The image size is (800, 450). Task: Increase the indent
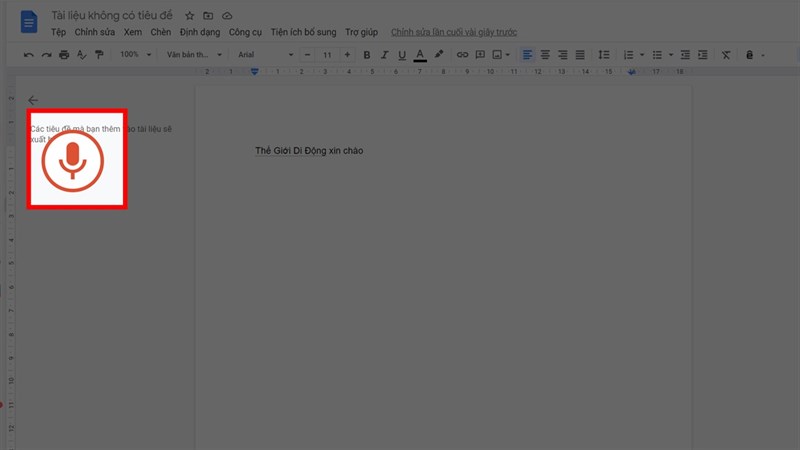(x=703, y=55)
